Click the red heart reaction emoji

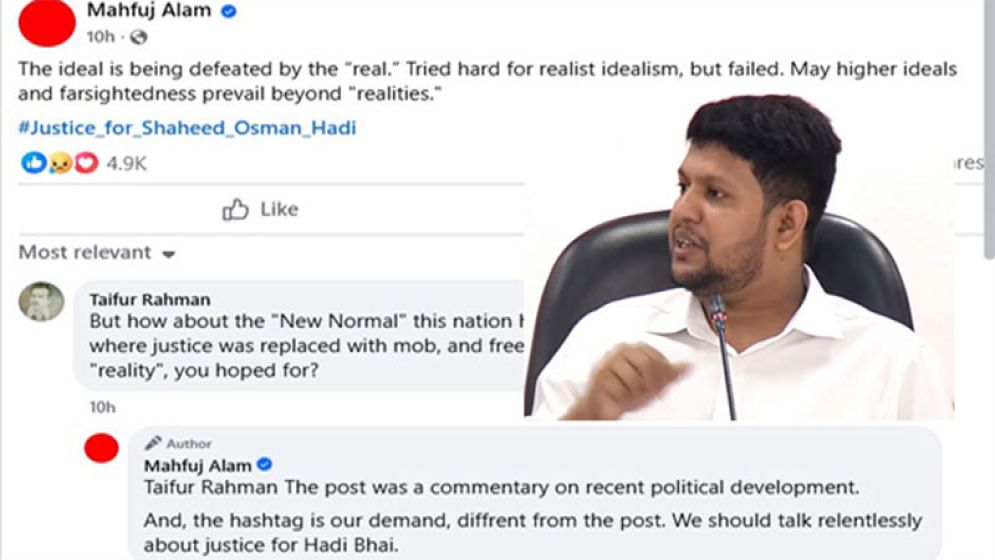click(x=86, y=163)
